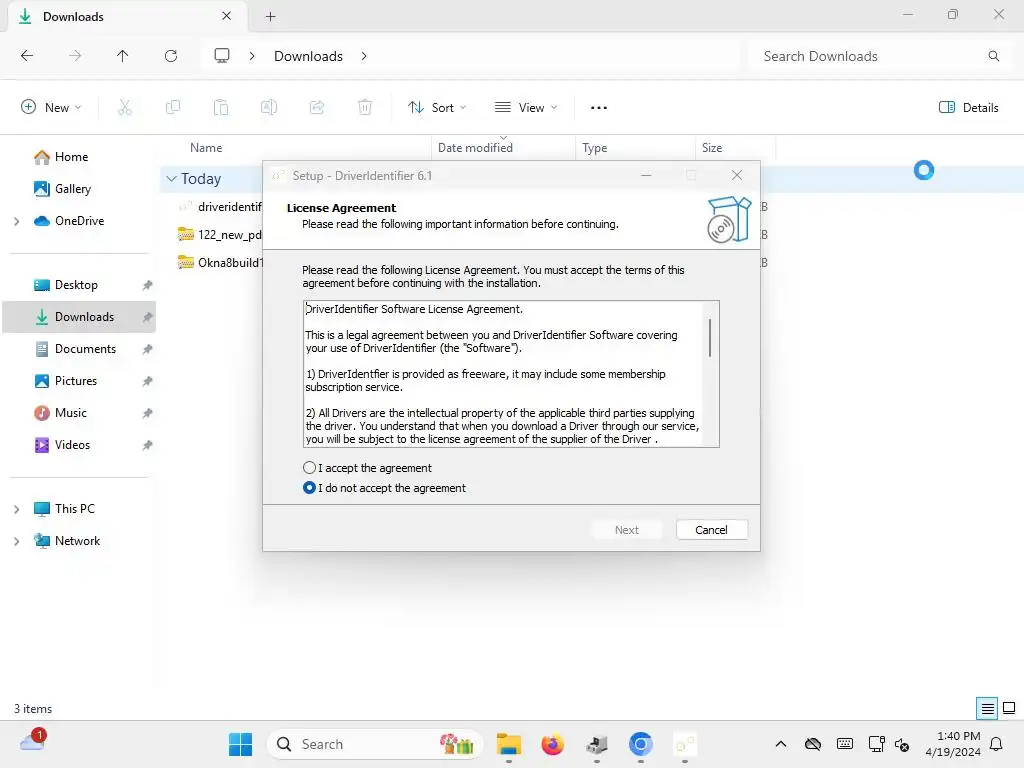Click the taskbar Search box
Screen dimensions: 1024x768
(x=374, y=744)
